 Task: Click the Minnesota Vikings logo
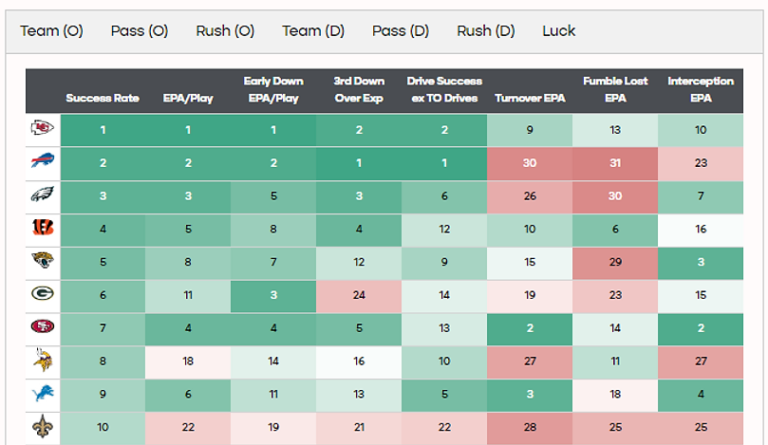pyautogui.click(x=43, y=360)
